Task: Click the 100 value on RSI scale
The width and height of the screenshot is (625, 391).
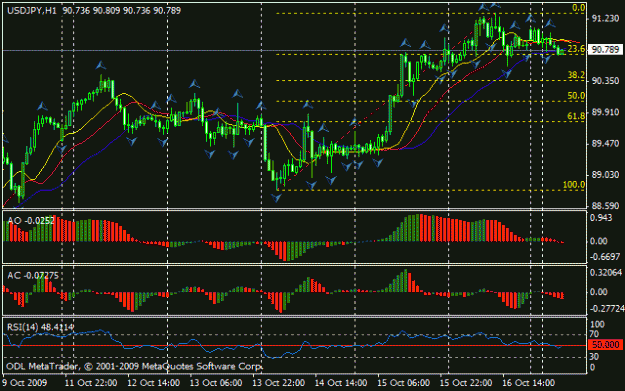Action: coord(597,324)
